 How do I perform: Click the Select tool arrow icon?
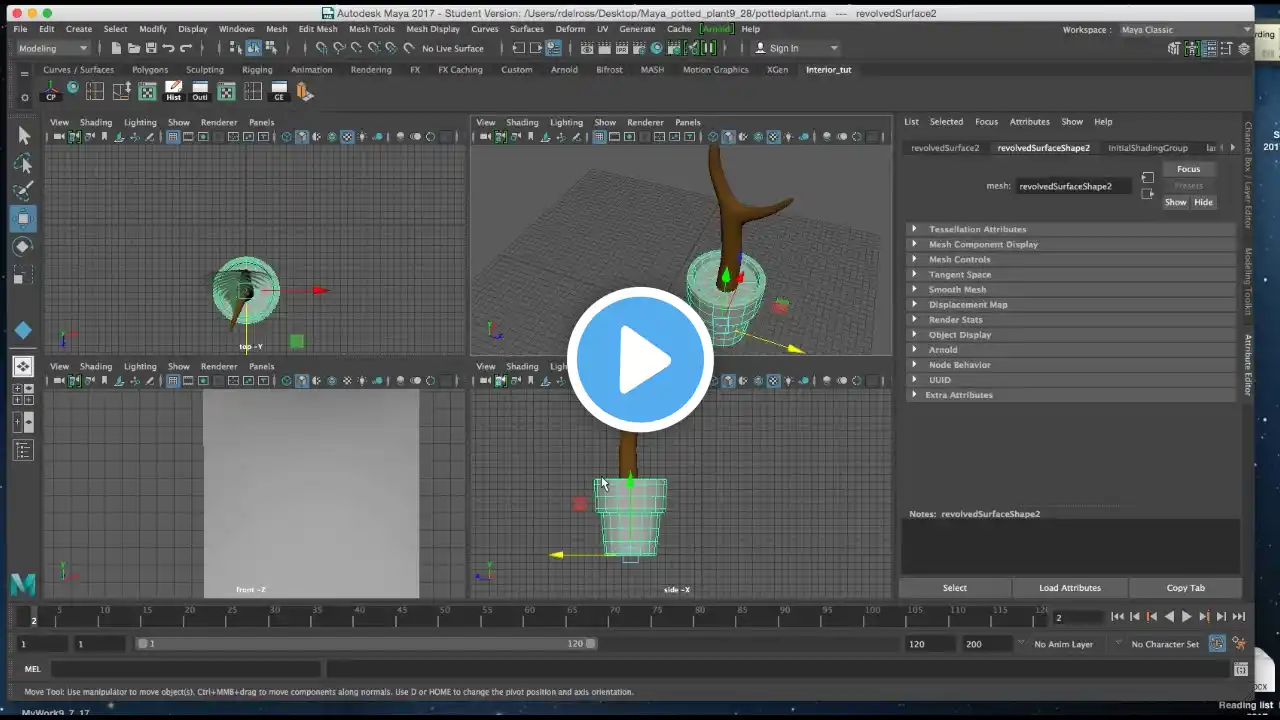(23, 136)
